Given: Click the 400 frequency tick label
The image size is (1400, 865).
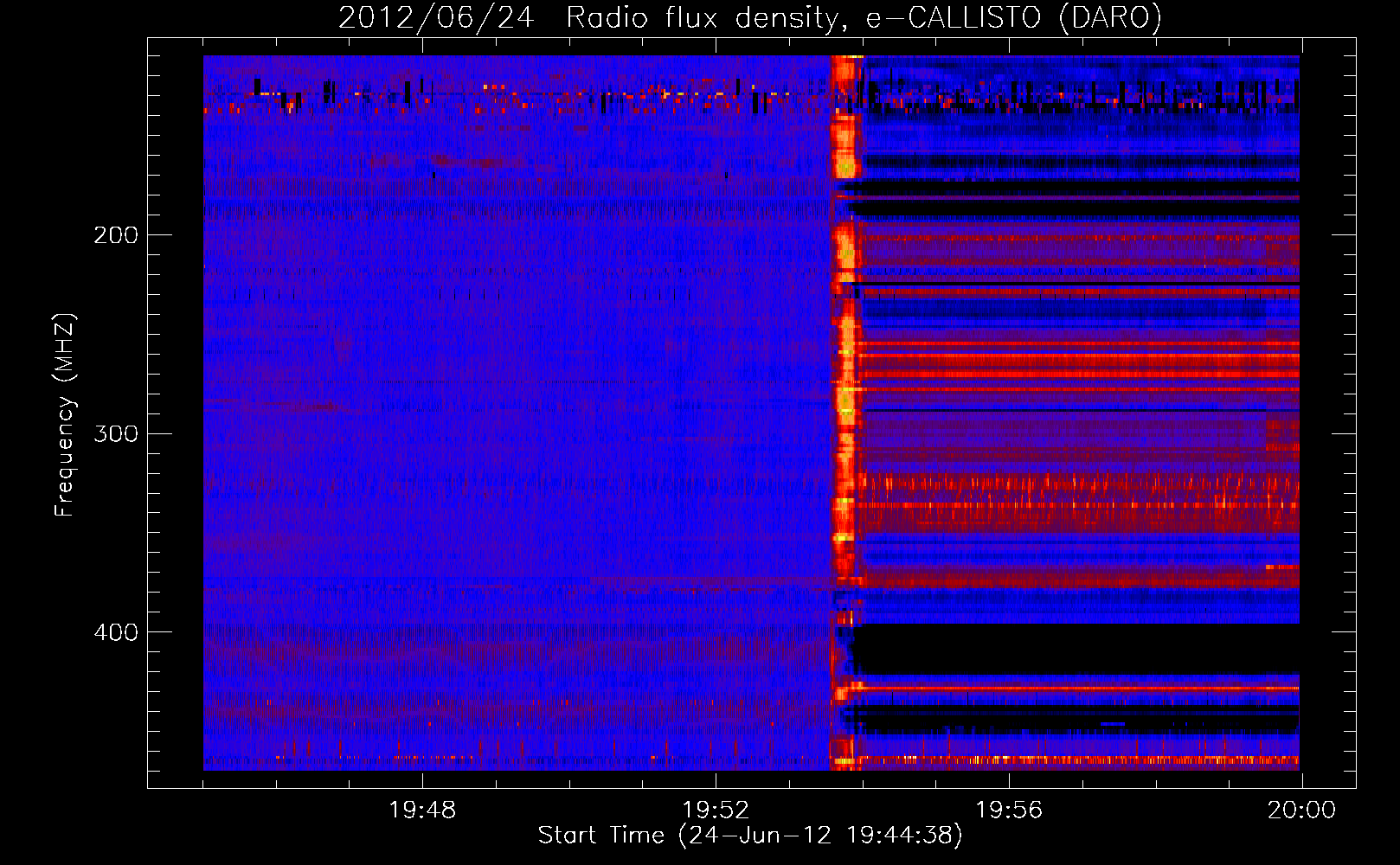Looking at the screenshot, I should click(116, 632).
